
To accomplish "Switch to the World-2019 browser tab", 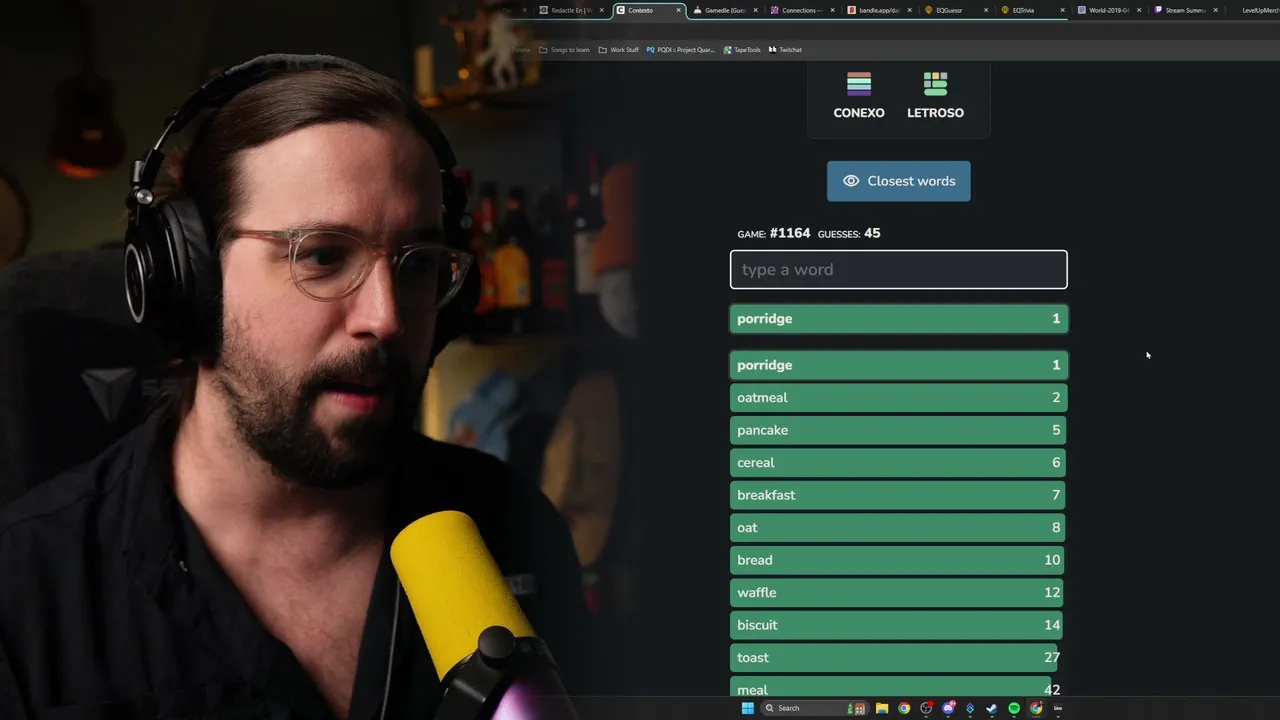I will tap(1108, 10).
